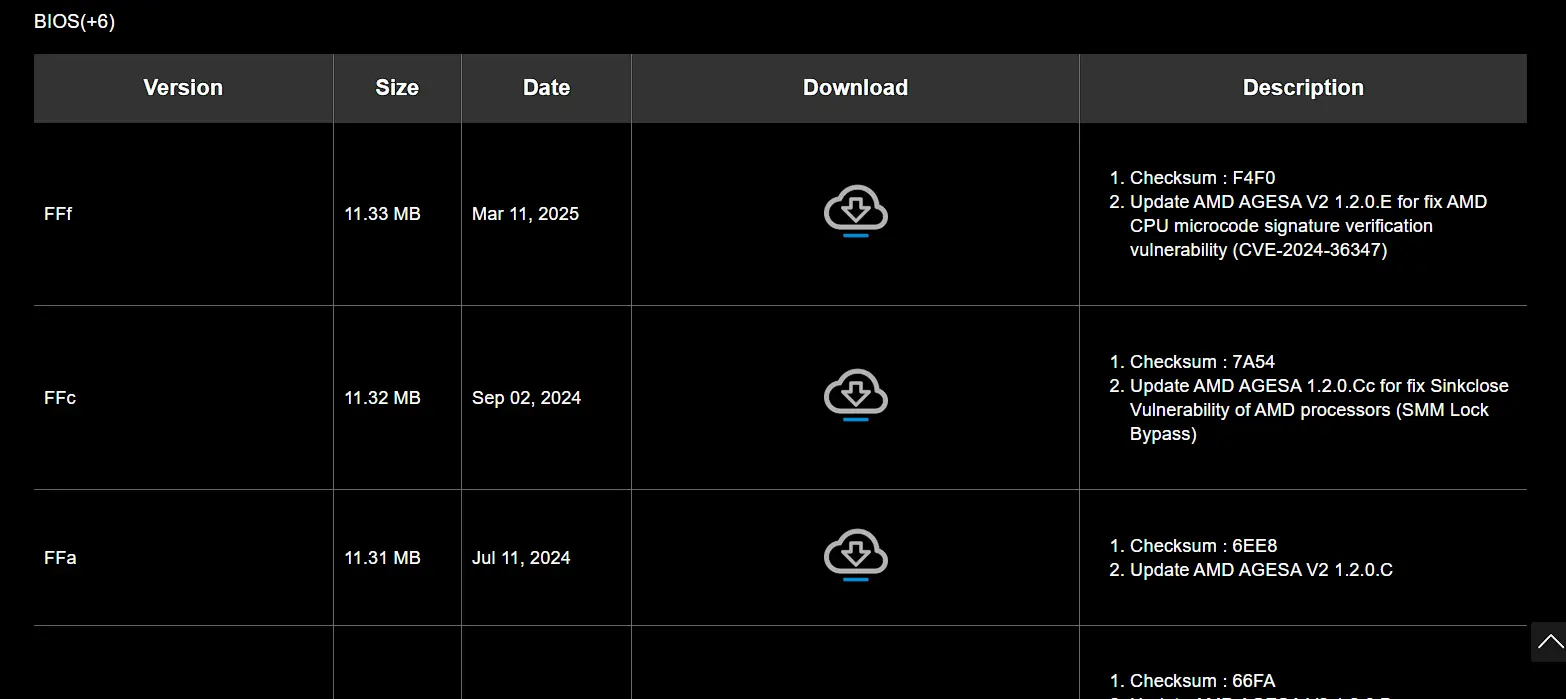Download the FFa BIOS version
Image resolution: width=1566 pixels, height=699 pixels.
[856, 555]
